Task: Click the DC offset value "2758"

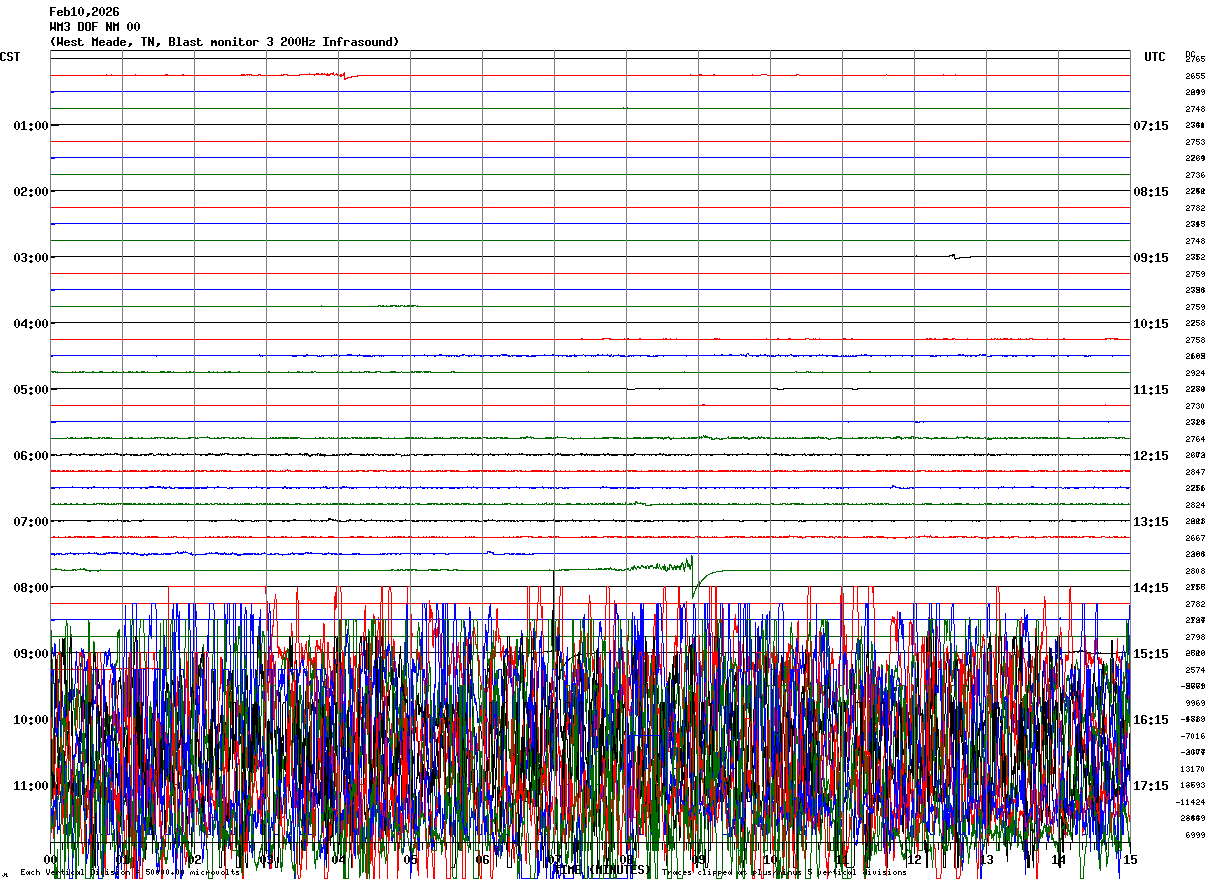Action: [x=1195, y=340]
